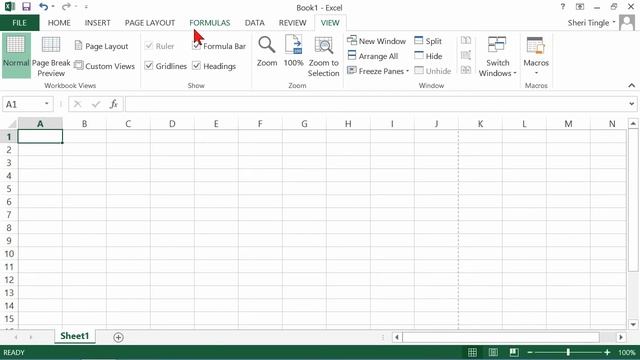Click Reset Window Position icon

466,70
